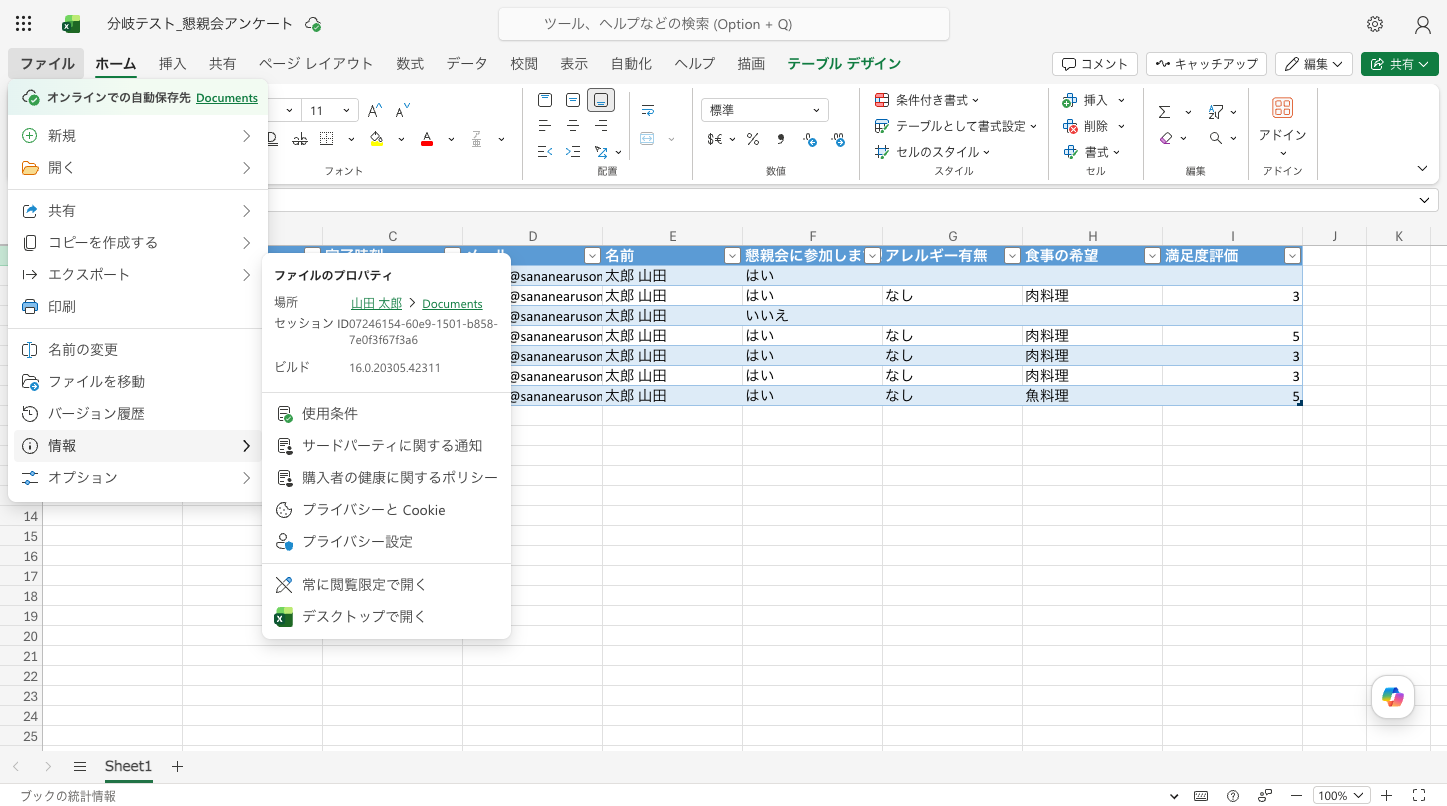Apply red font color swatch
Screen dimensions: 1447x806
tap(427, 139)
